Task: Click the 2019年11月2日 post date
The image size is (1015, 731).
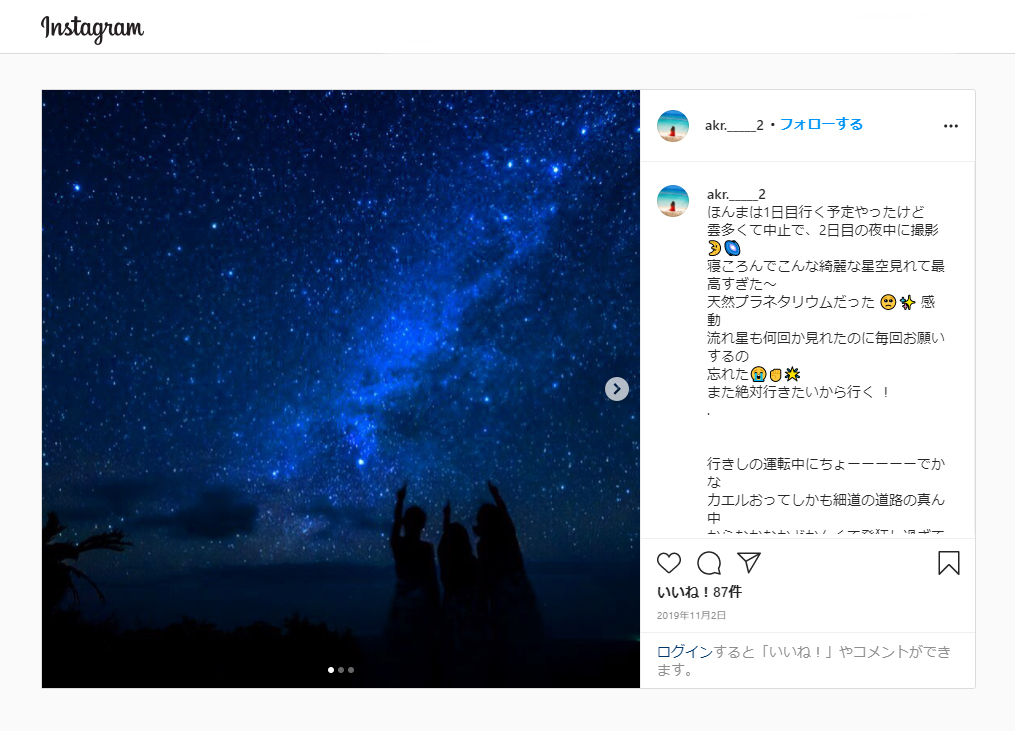Action: point(691,615)
